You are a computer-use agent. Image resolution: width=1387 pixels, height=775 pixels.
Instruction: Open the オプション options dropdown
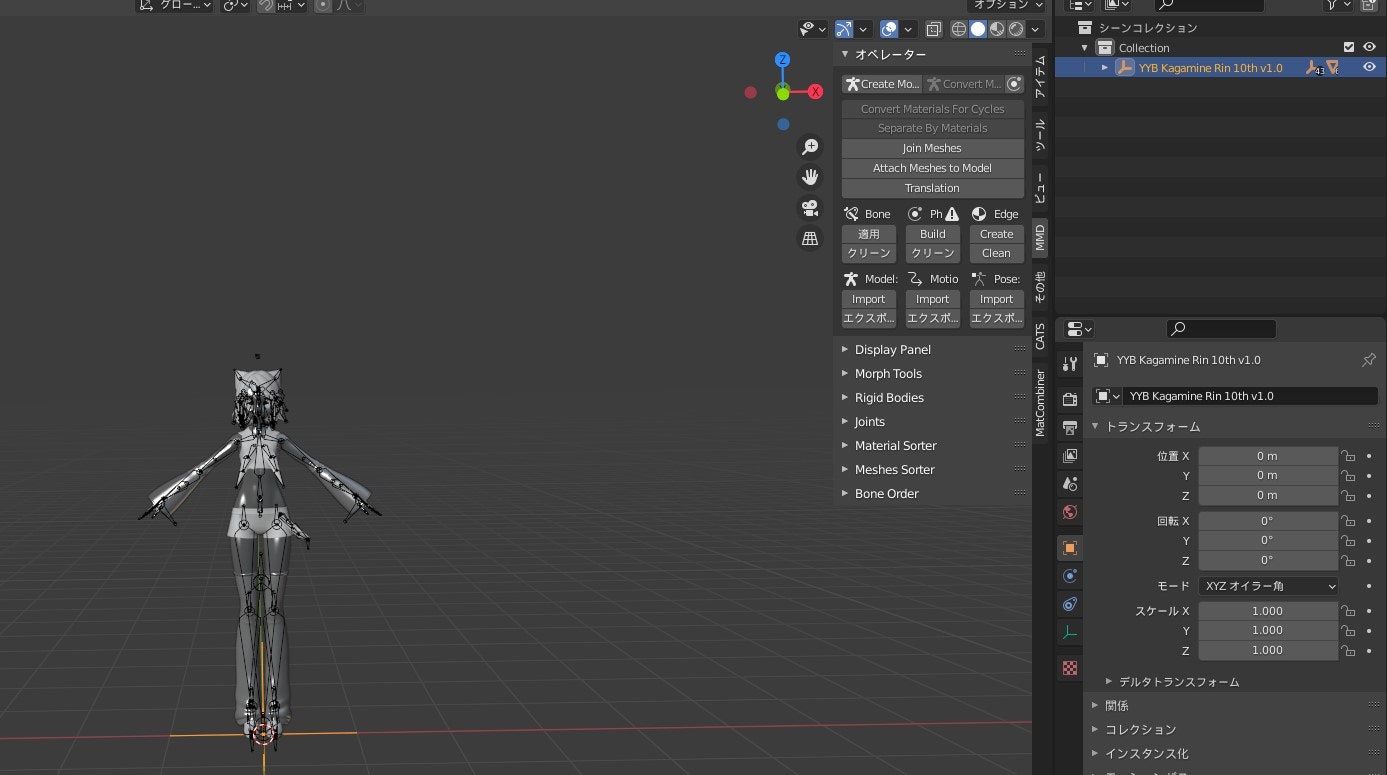(x=1007, y=5)
